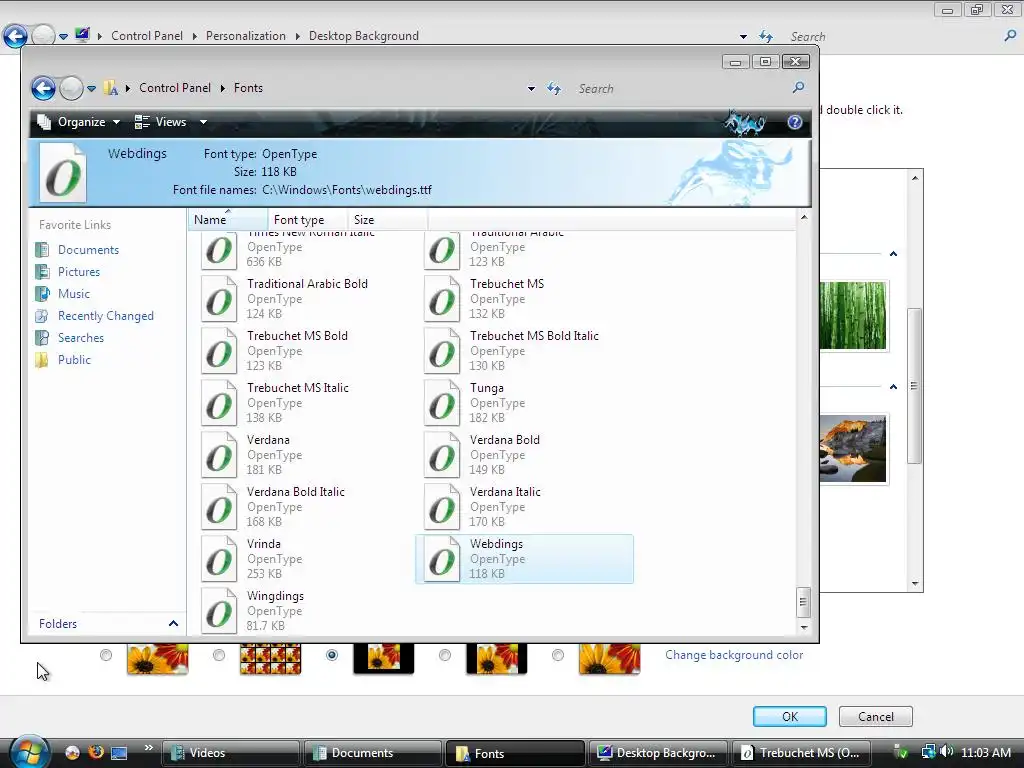Select the Verdana font icon
Image resolution: width=1024 pixels, height=768 pixels.
tap(219, 455)
